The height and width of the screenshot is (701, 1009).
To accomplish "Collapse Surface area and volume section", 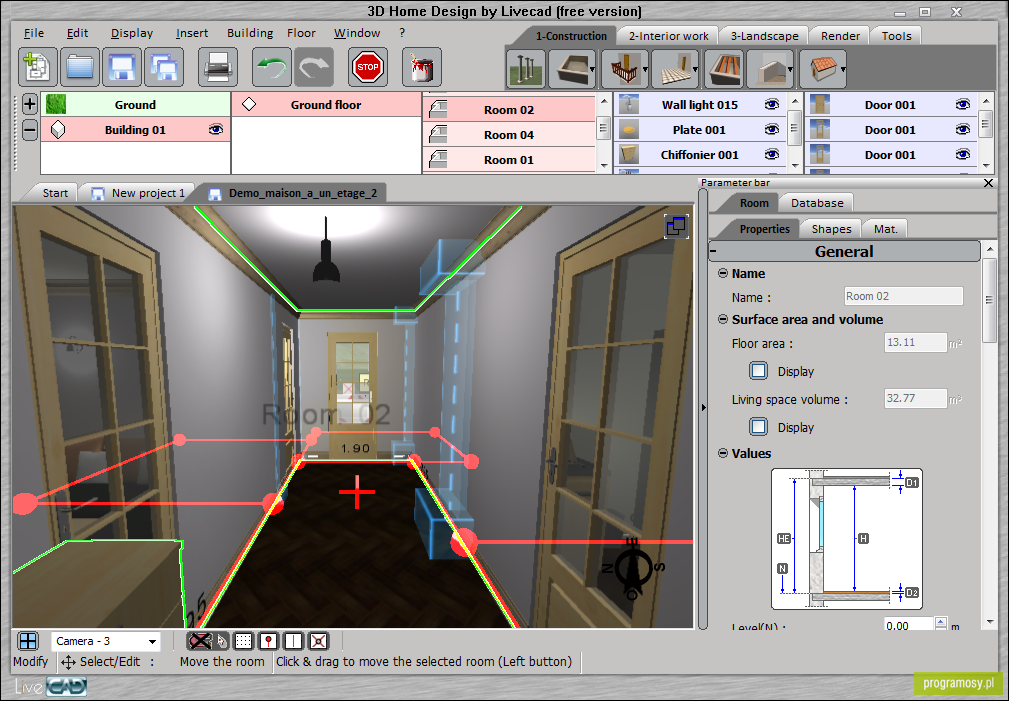I will [723, 319].
